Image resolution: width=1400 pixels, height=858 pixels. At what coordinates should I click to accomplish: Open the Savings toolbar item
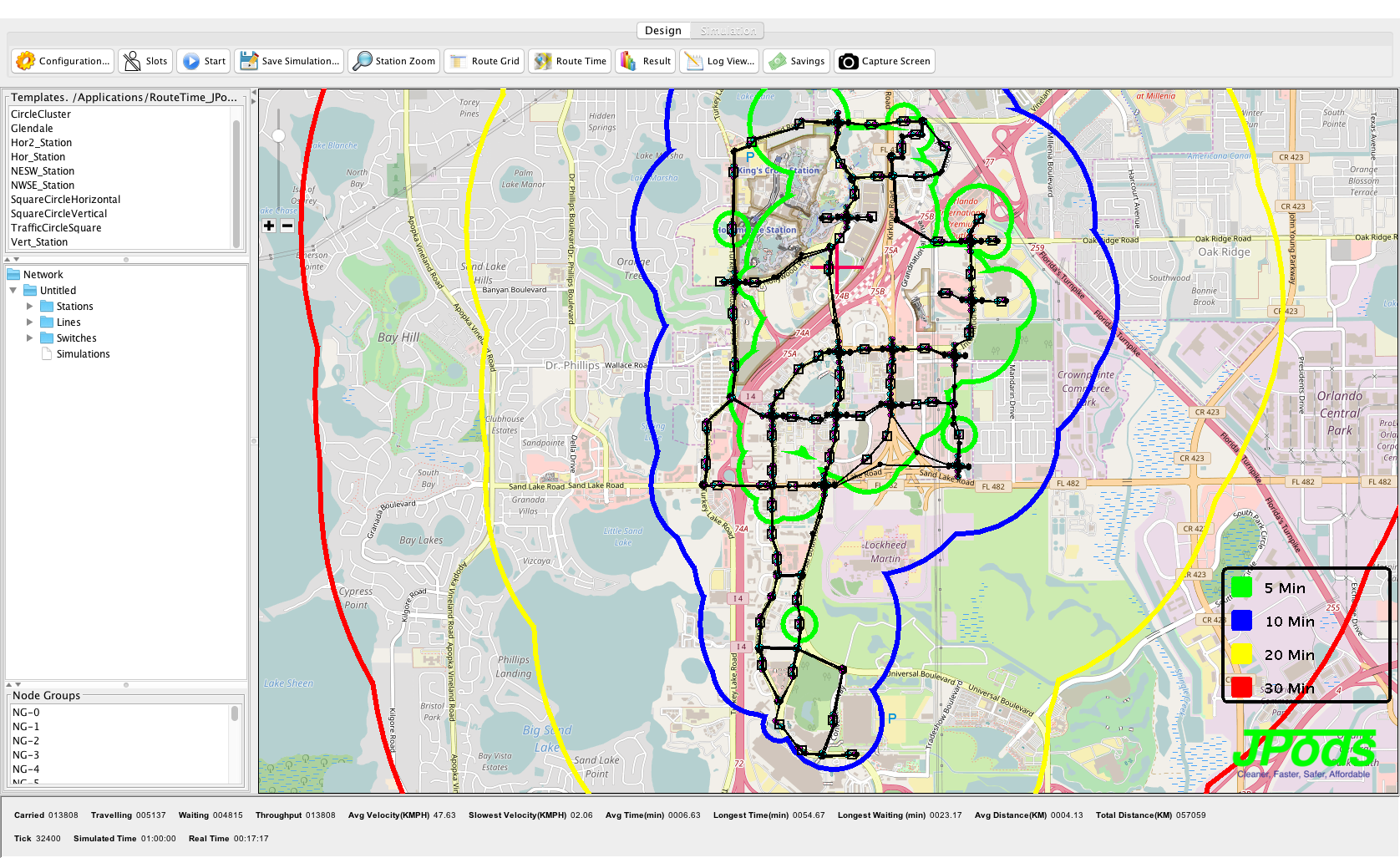(797, 61)
